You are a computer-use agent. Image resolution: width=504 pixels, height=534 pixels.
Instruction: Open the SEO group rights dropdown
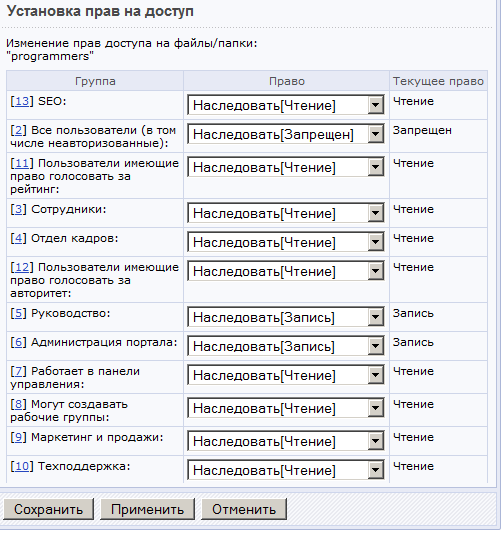click(x=285, y=105)
